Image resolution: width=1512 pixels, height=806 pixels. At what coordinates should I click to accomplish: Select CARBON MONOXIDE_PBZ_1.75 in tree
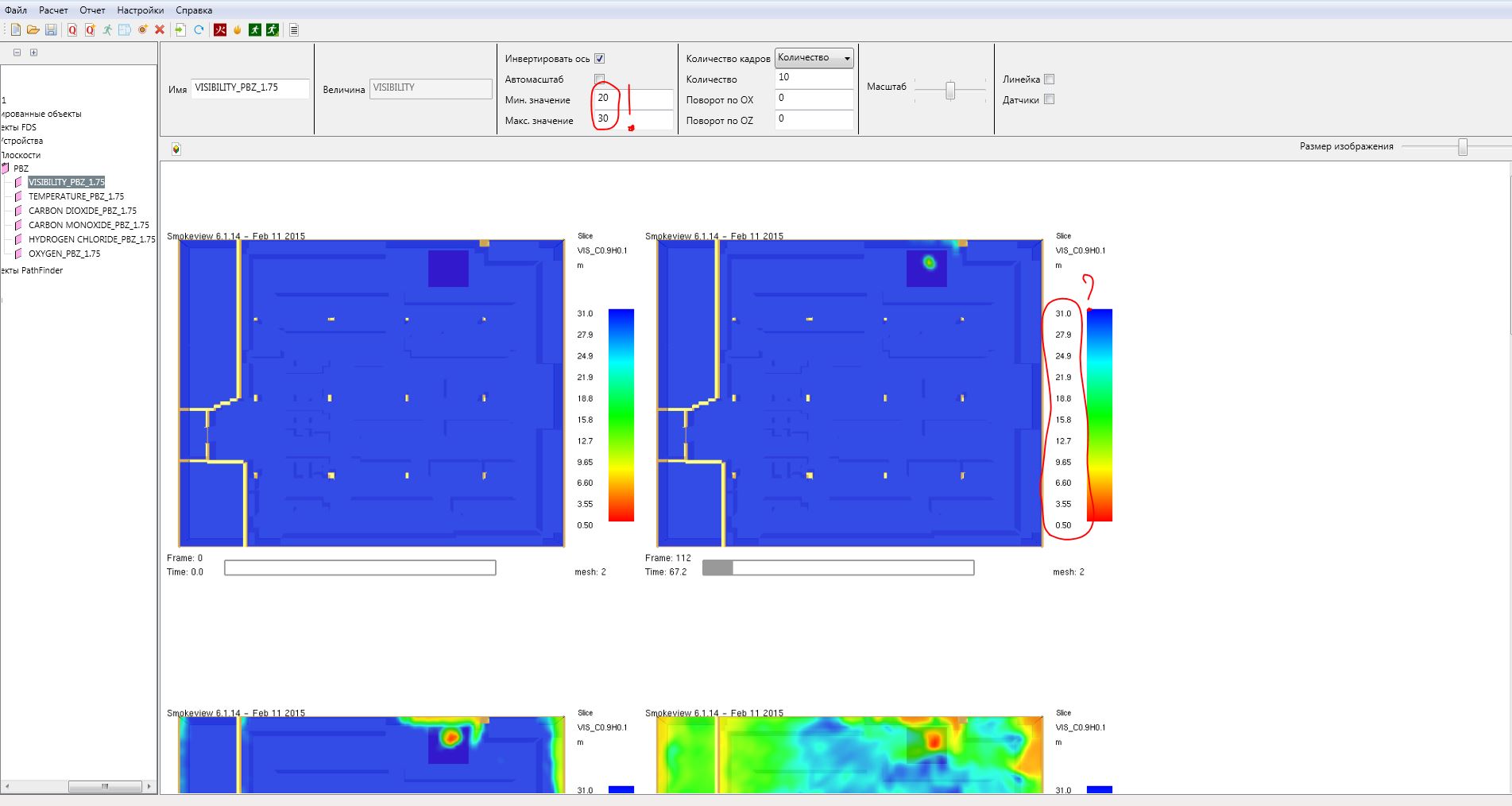click(x=89, y=225)
